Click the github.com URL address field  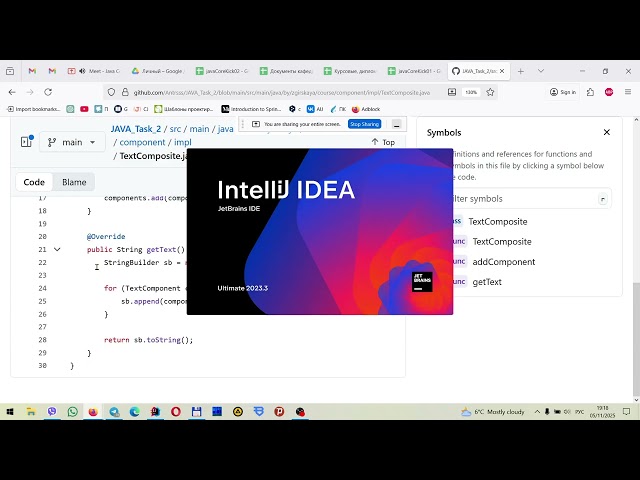tap(282, 93)
